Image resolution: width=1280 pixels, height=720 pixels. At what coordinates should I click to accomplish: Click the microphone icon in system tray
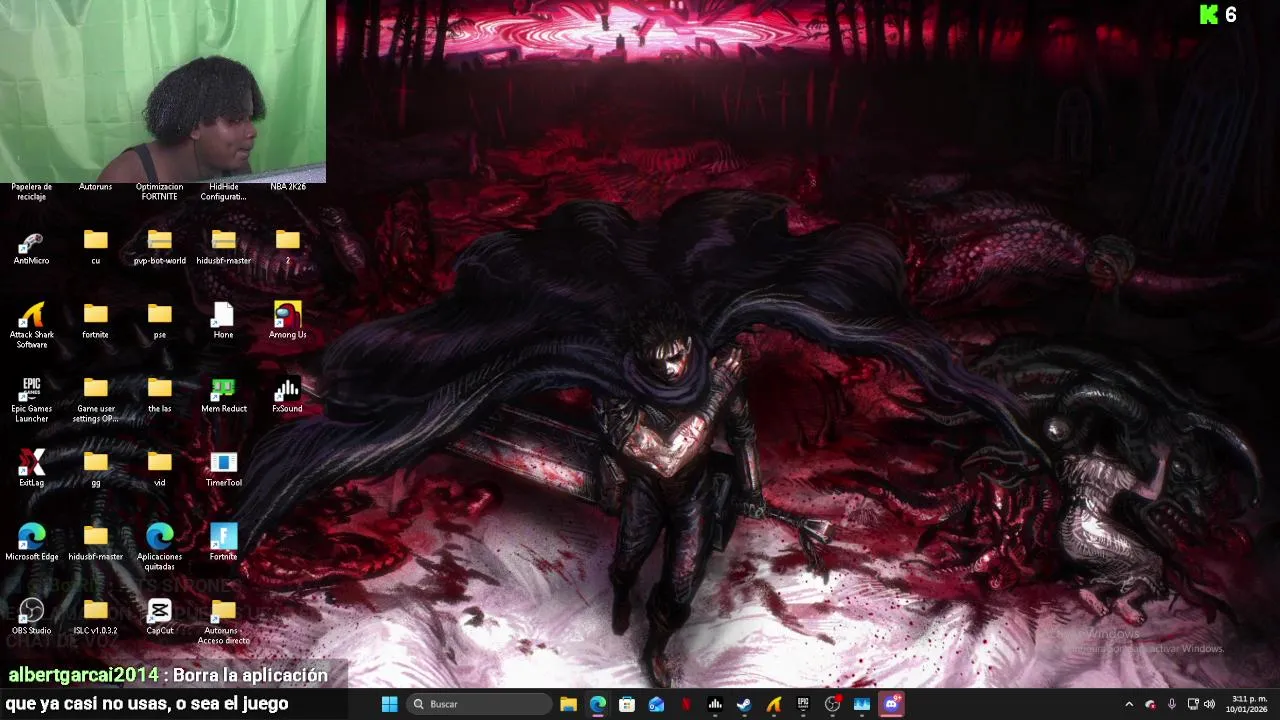[x=1171, y=704]
